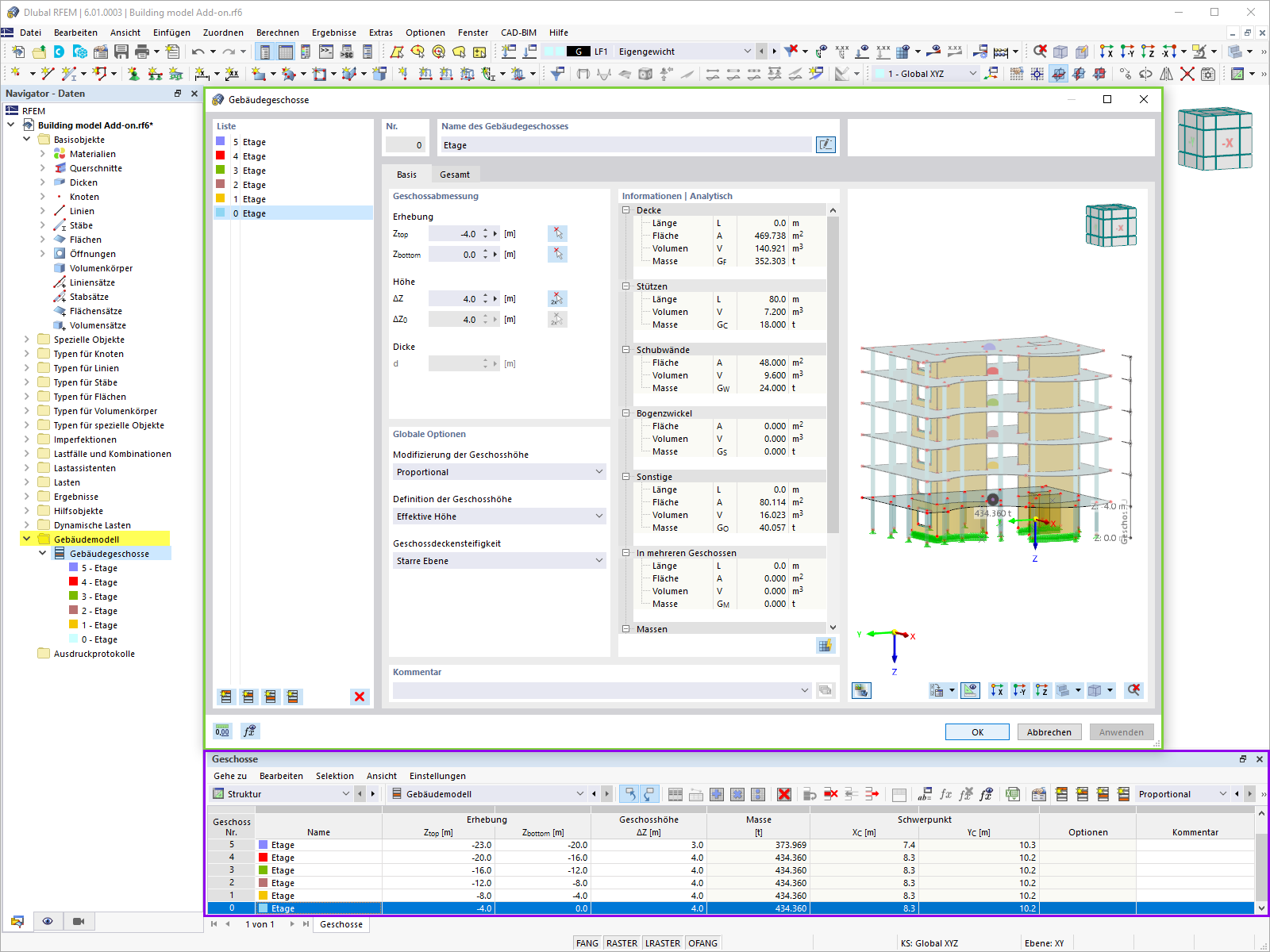This screenshot has height=952, width=1270.
Task: Open Selektion menu in Geschosse panel
Action: pyautogui.click(x=334, y=776)
